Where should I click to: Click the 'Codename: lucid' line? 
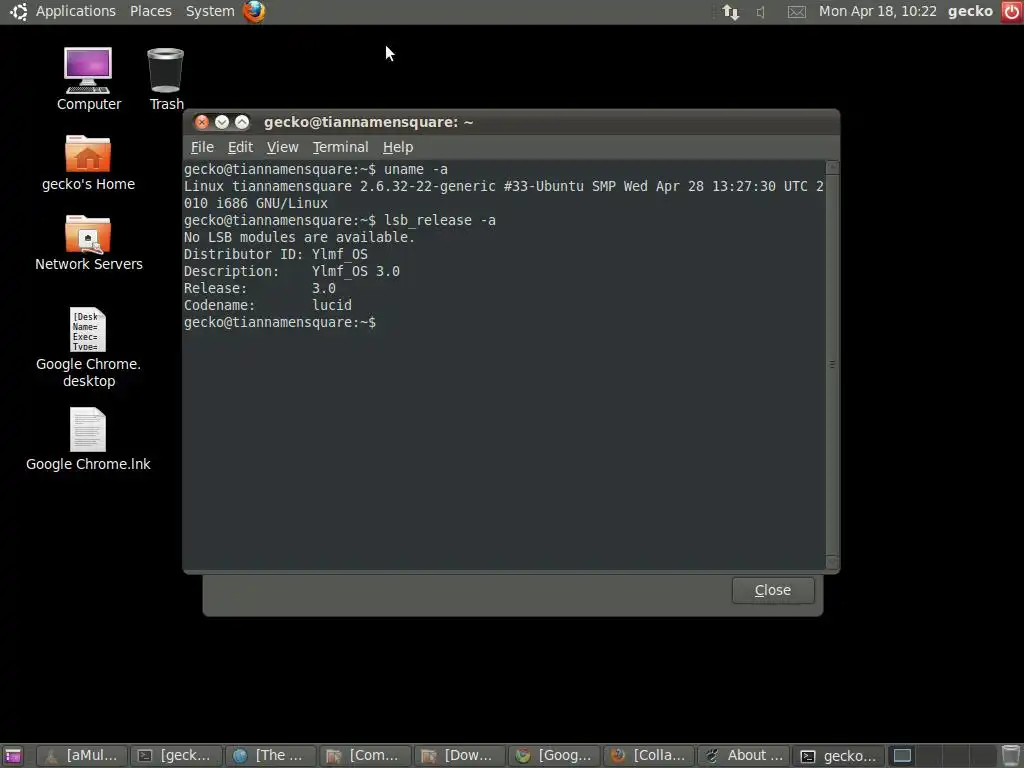pos(268,305)
